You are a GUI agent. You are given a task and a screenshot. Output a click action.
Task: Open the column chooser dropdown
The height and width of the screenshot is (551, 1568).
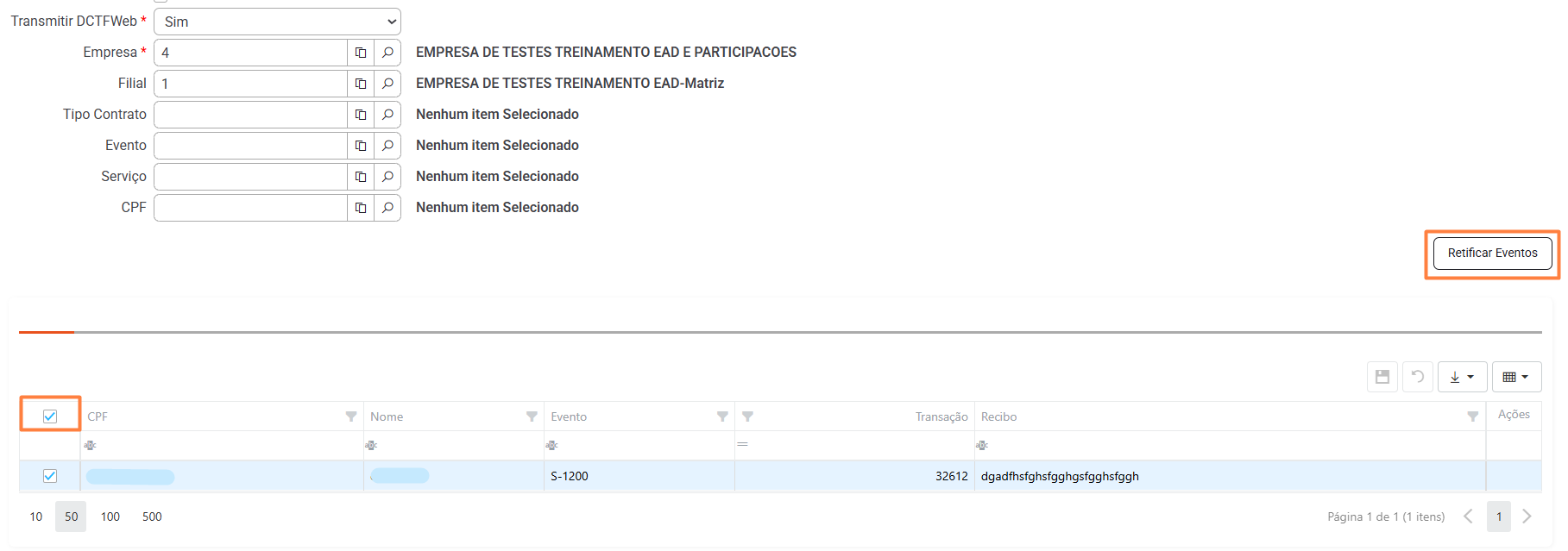click(1516, 377)
